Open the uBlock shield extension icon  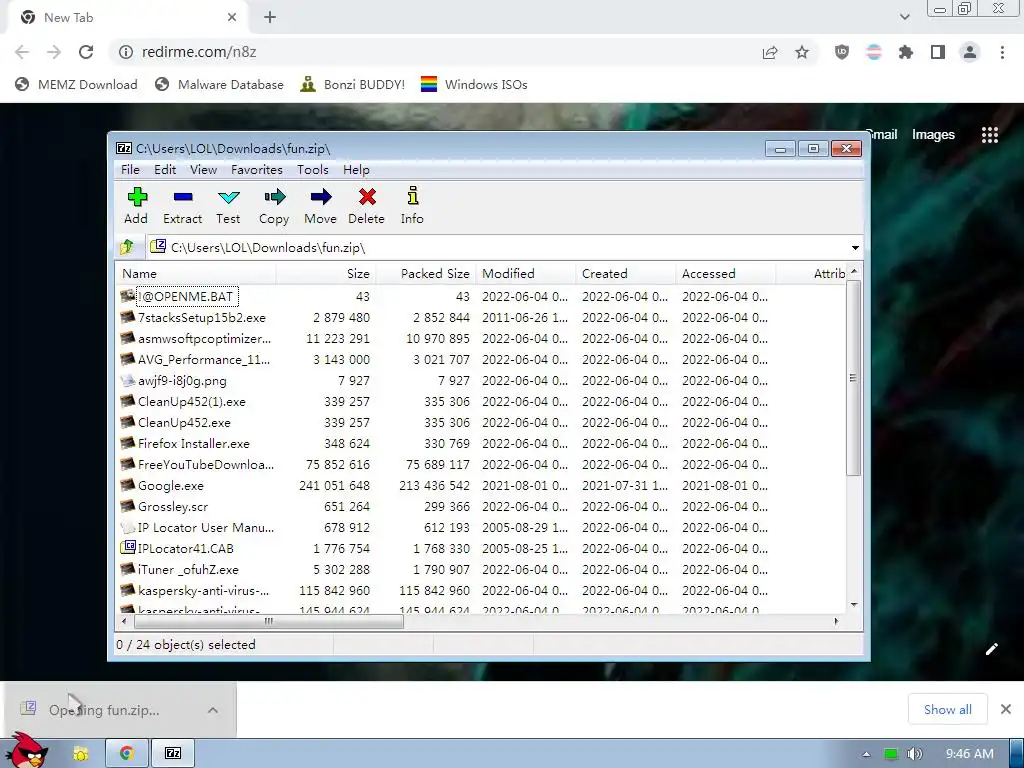[x=842, y=52]
